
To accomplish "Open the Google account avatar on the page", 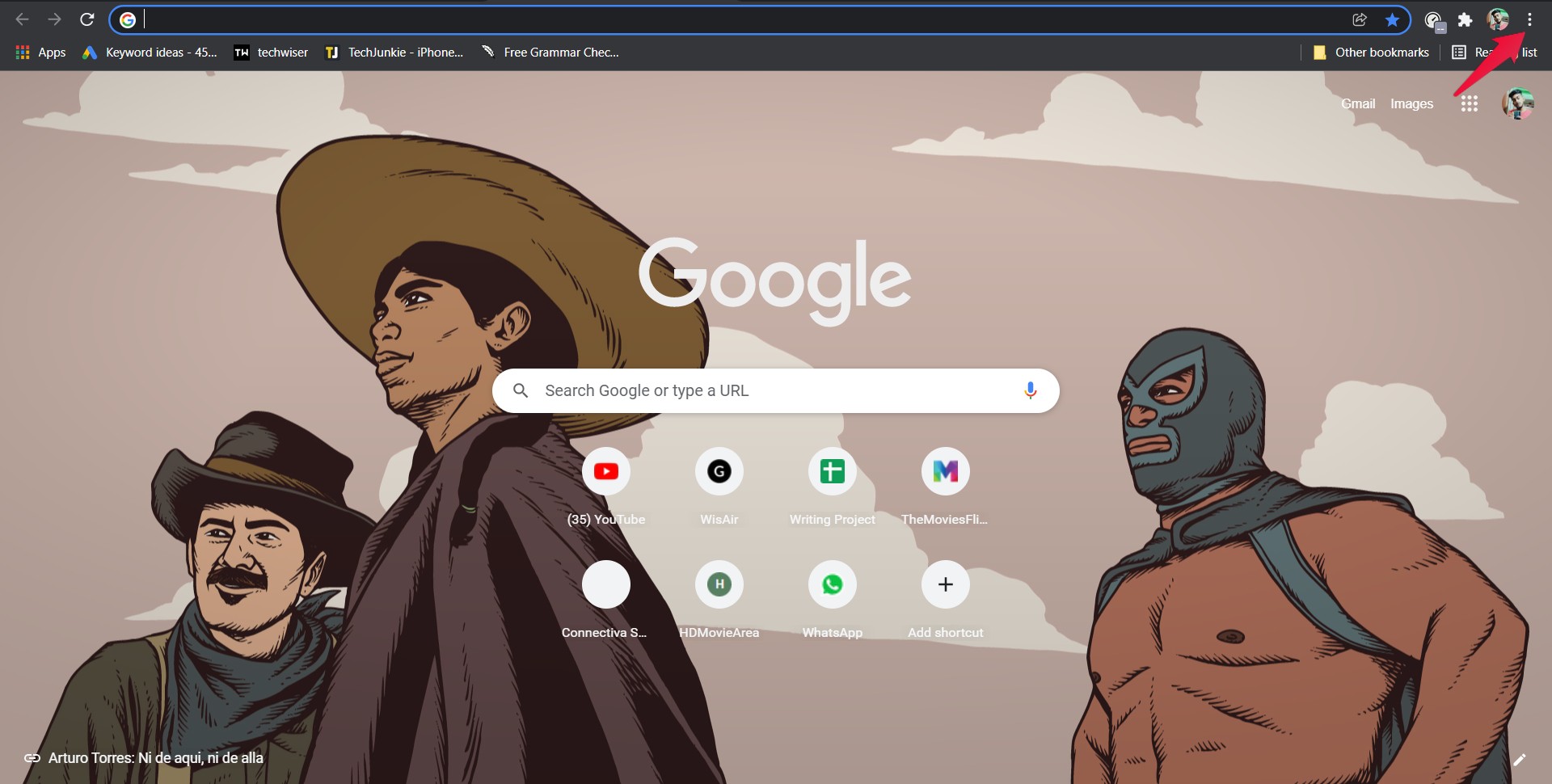I will (1517, 103).
